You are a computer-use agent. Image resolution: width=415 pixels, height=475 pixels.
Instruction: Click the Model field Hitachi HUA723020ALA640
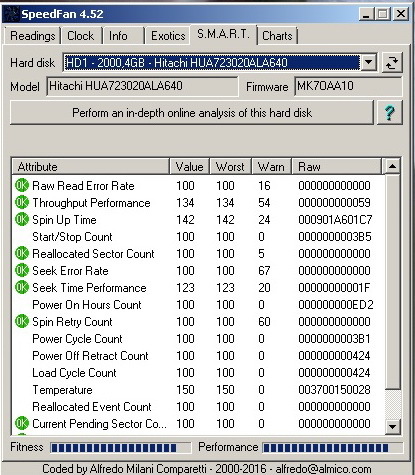[142, 86]
